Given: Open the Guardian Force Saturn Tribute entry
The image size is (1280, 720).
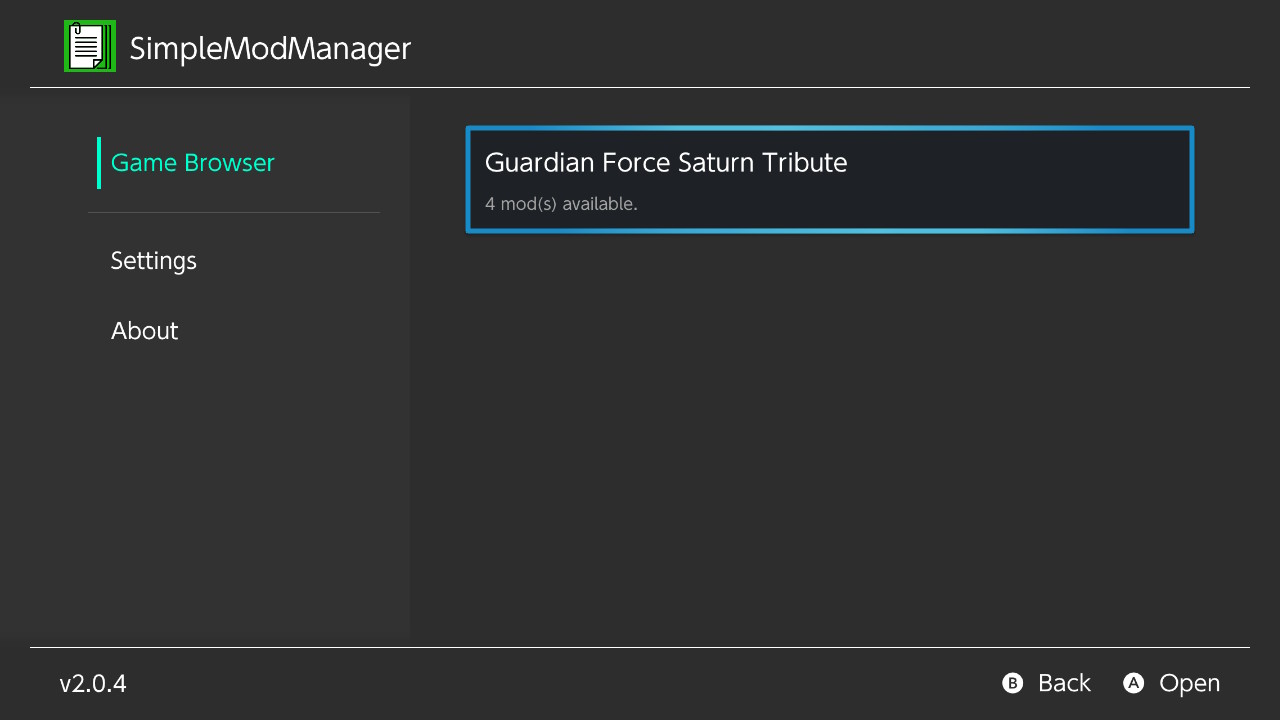Looking at the screenshot, I should click(830, 180).
